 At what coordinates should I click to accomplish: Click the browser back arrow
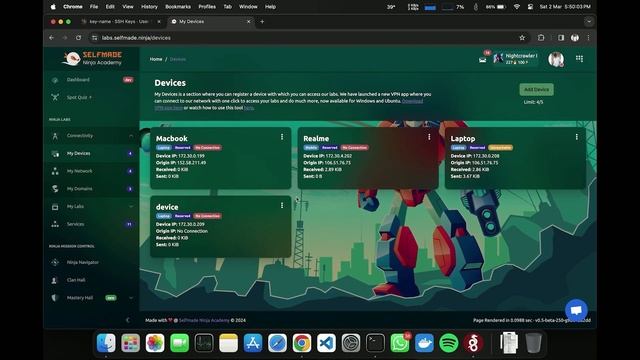[x=51, y=38]
